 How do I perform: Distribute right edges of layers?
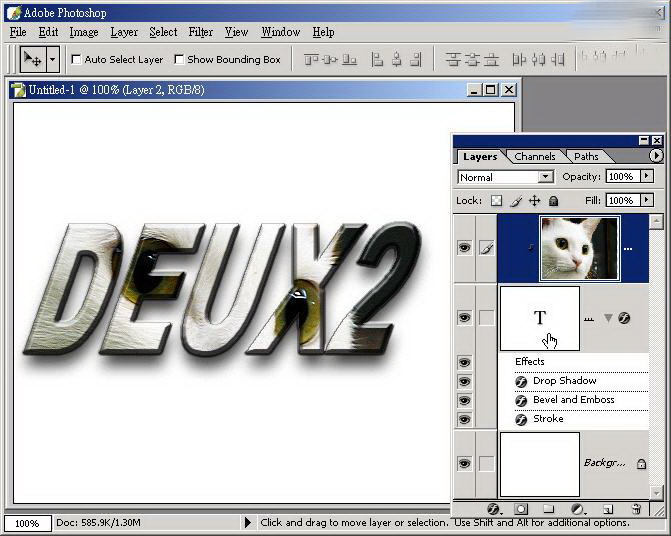558,59
